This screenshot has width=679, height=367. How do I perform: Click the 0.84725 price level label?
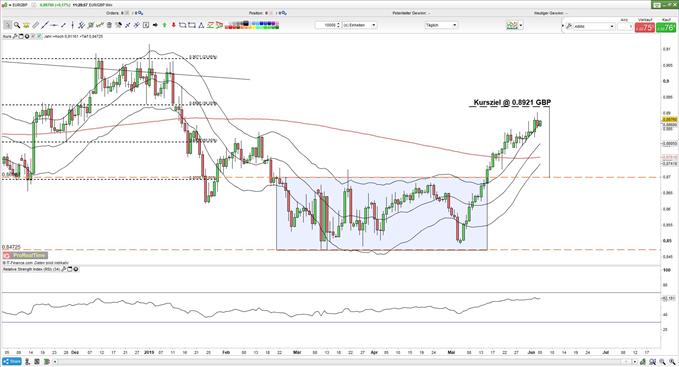point(11,247)
